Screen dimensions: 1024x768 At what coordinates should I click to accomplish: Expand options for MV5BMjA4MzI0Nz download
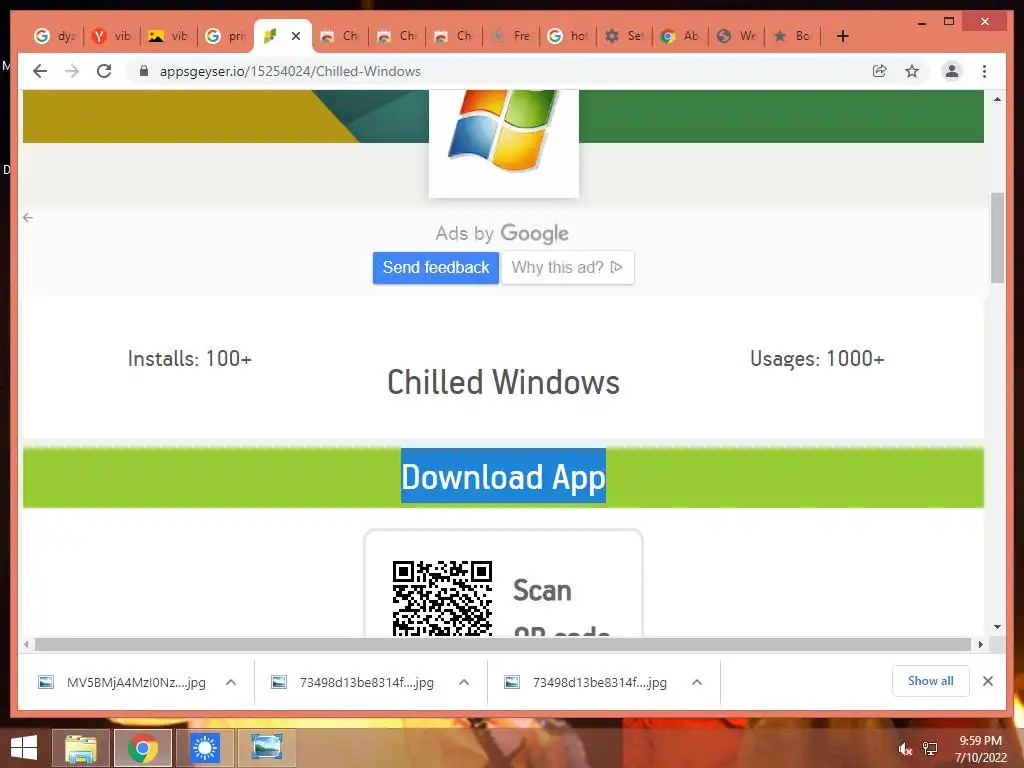click(x=231, y=682)
